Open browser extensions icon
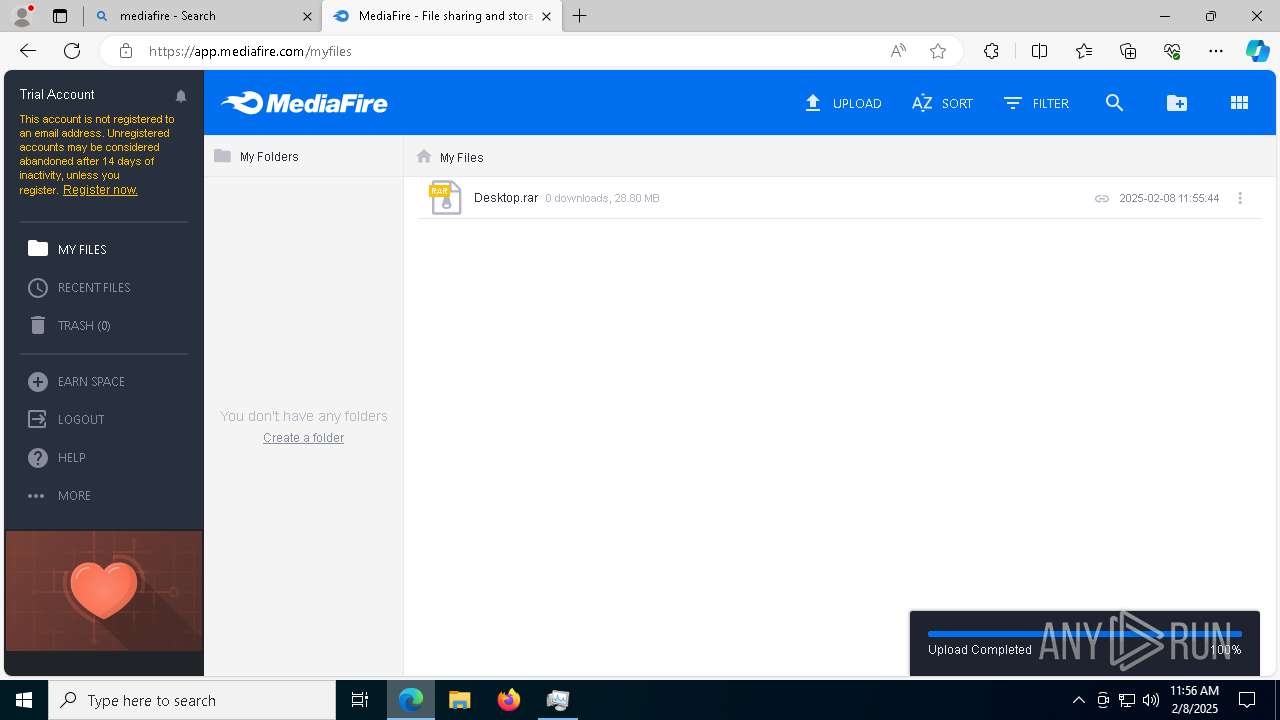Viewport: 1280px width, 720px height. [991, 51]
